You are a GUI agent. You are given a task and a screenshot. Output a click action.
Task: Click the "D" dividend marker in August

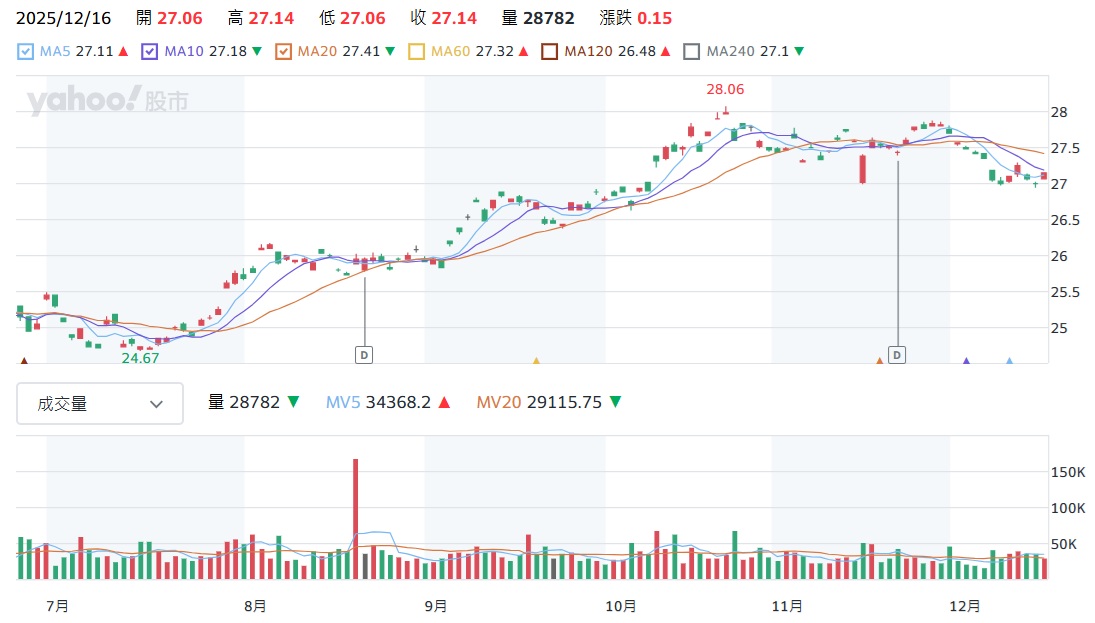point(364,354)
